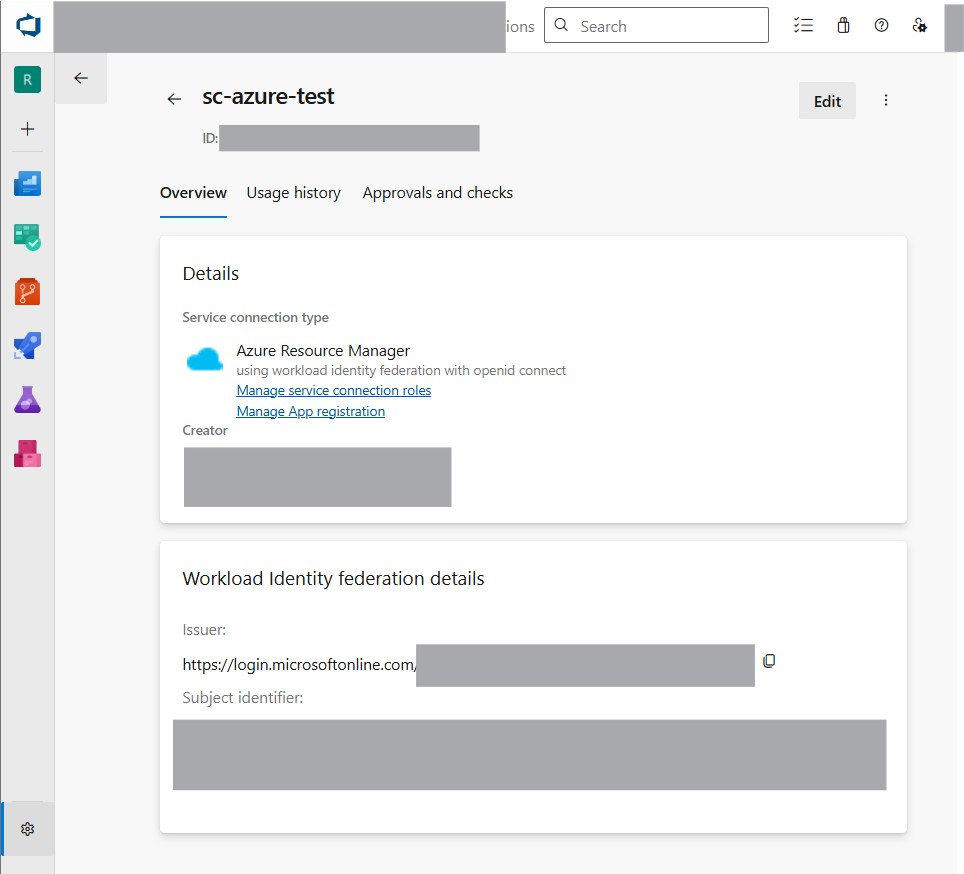
Task: Click the Details heading
Action: 211,274
